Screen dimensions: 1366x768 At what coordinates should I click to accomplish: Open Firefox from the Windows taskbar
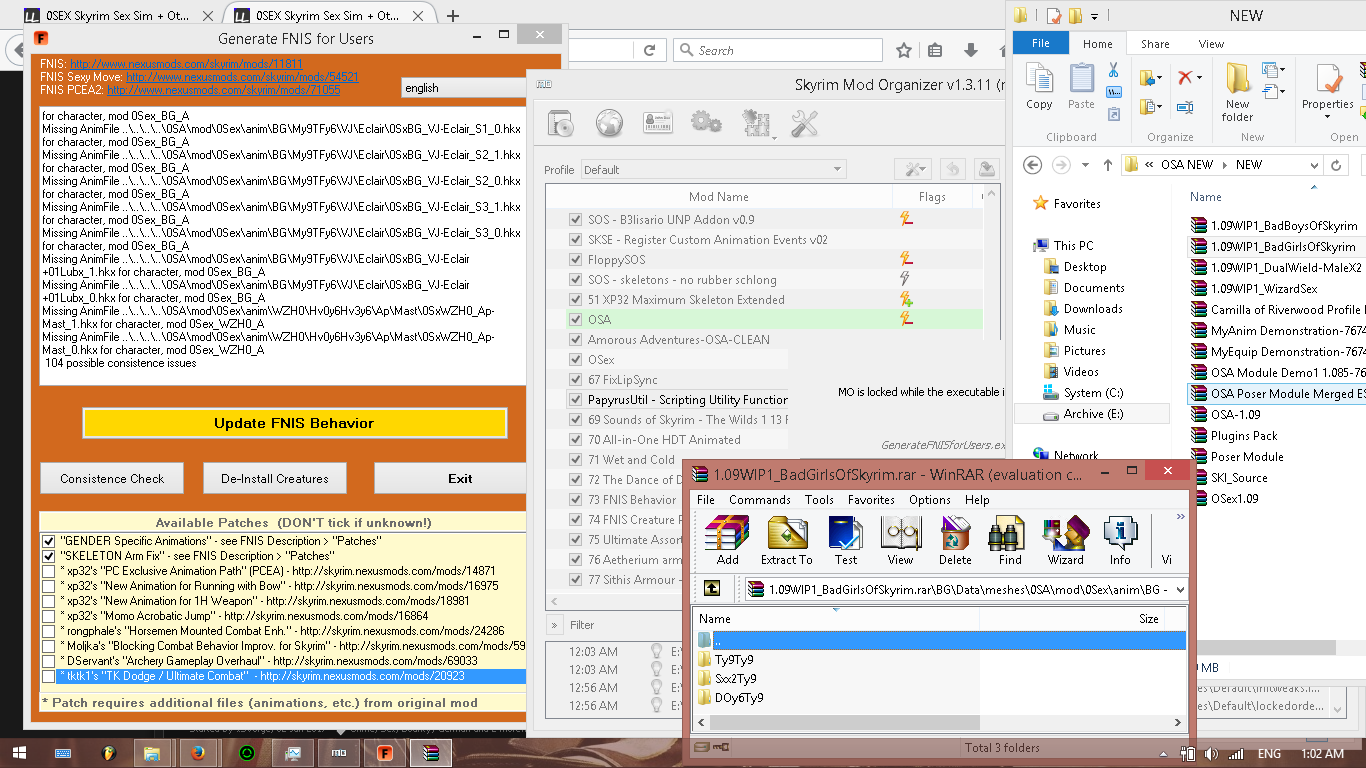click(197, 753)
